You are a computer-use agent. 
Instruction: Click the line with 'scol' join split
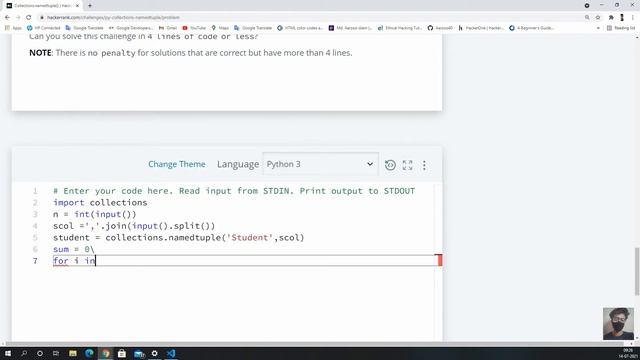134,226
